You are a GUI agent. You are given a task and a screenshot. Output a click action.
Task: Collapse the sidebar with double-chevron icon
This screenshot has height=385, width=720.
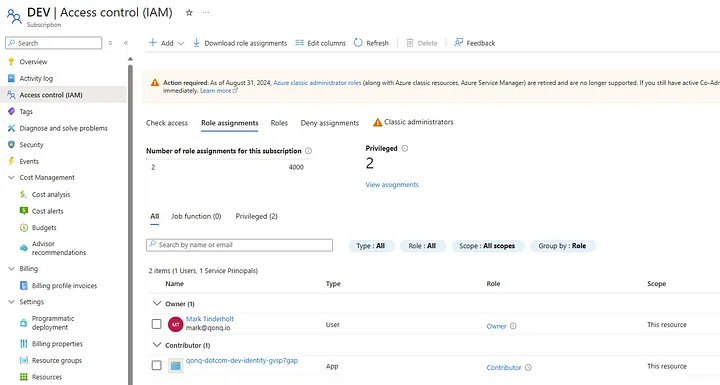pos(126,43)
